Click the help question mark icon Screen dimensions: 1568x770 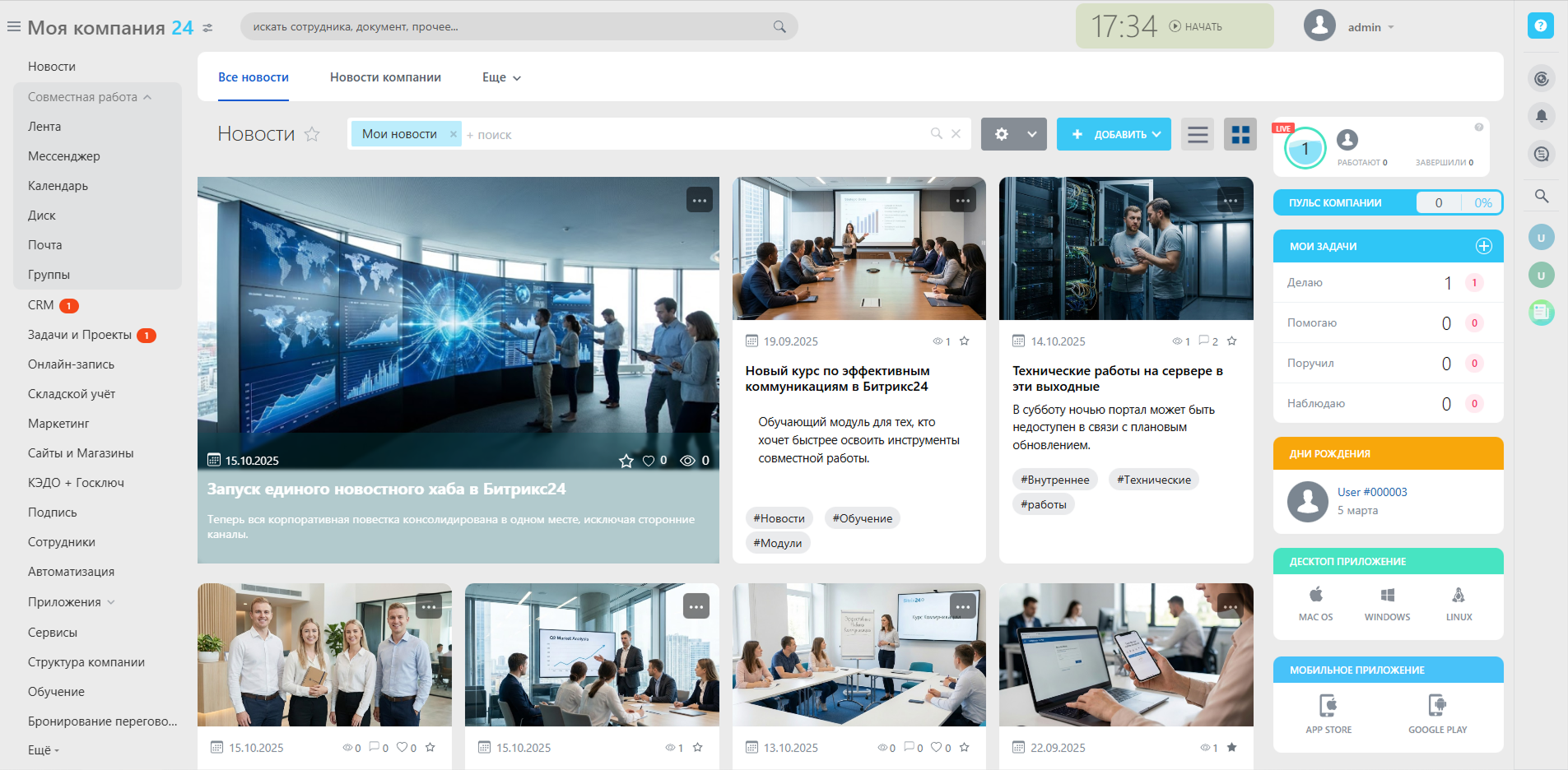pos(1540,26)
